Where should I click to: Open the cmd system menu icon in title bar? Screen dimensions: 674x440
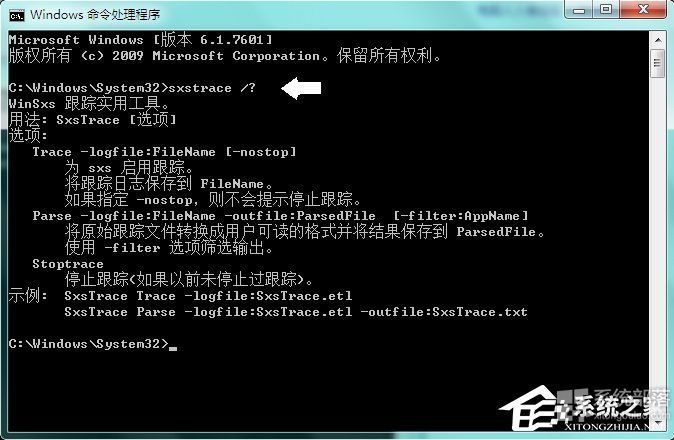tap(17, 15)
